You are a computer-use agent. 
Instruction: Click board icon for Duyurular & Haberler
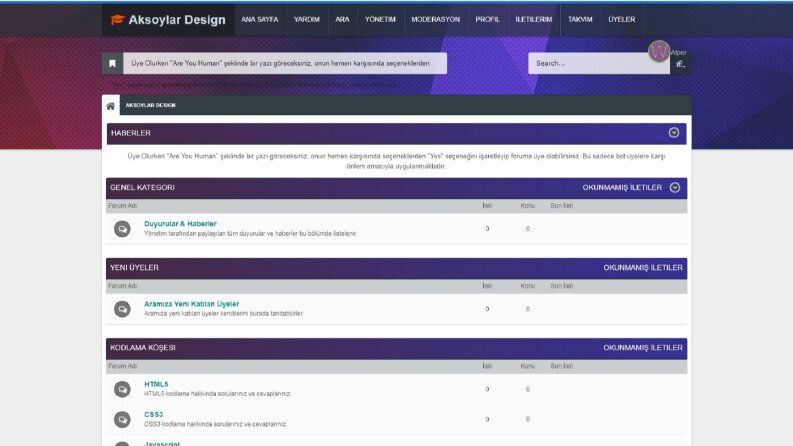click(x=122, y=229)
